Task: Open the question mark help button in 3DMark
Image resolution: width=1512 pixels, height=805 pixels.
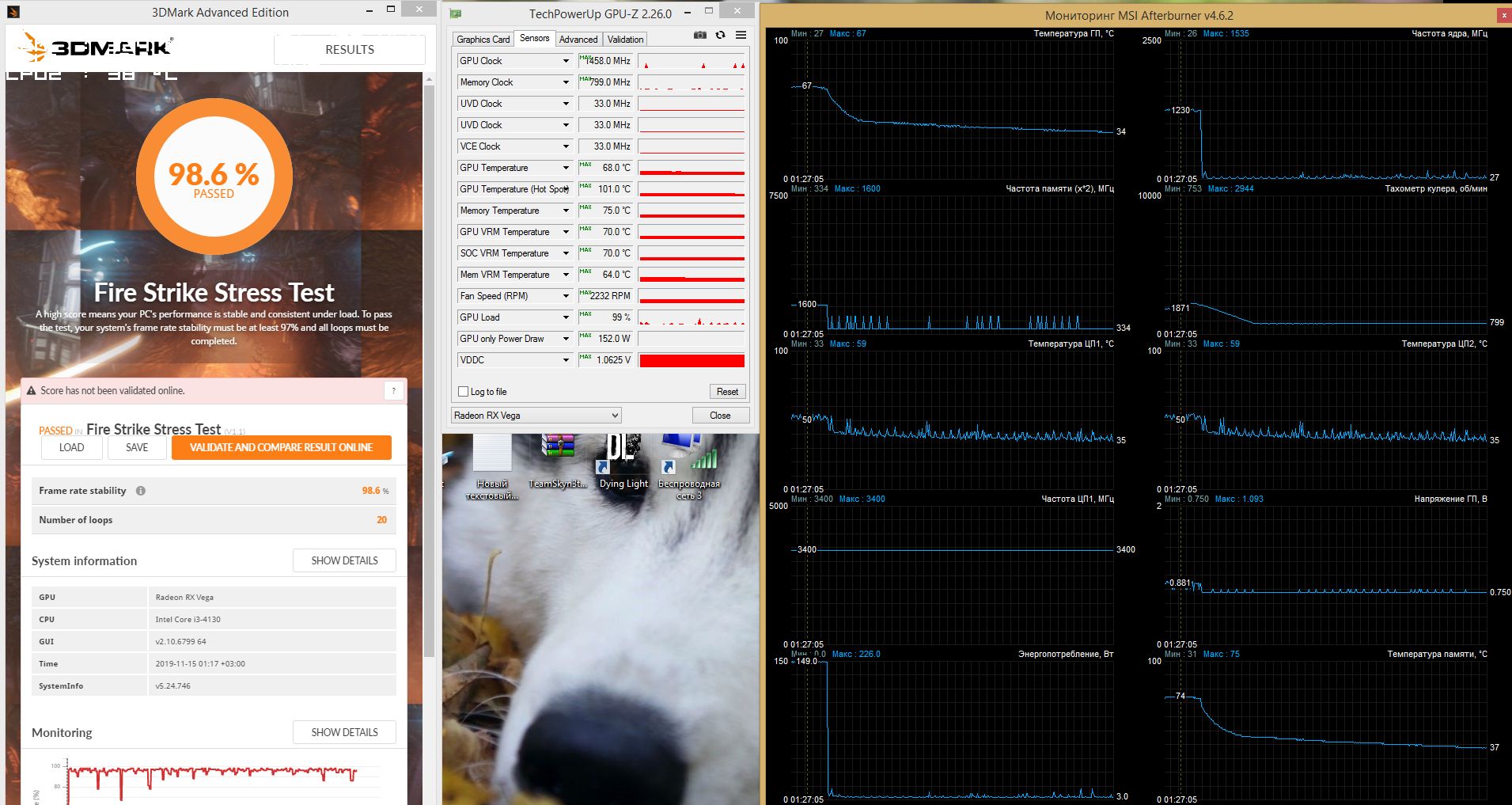Action: (x=394, y=390)
